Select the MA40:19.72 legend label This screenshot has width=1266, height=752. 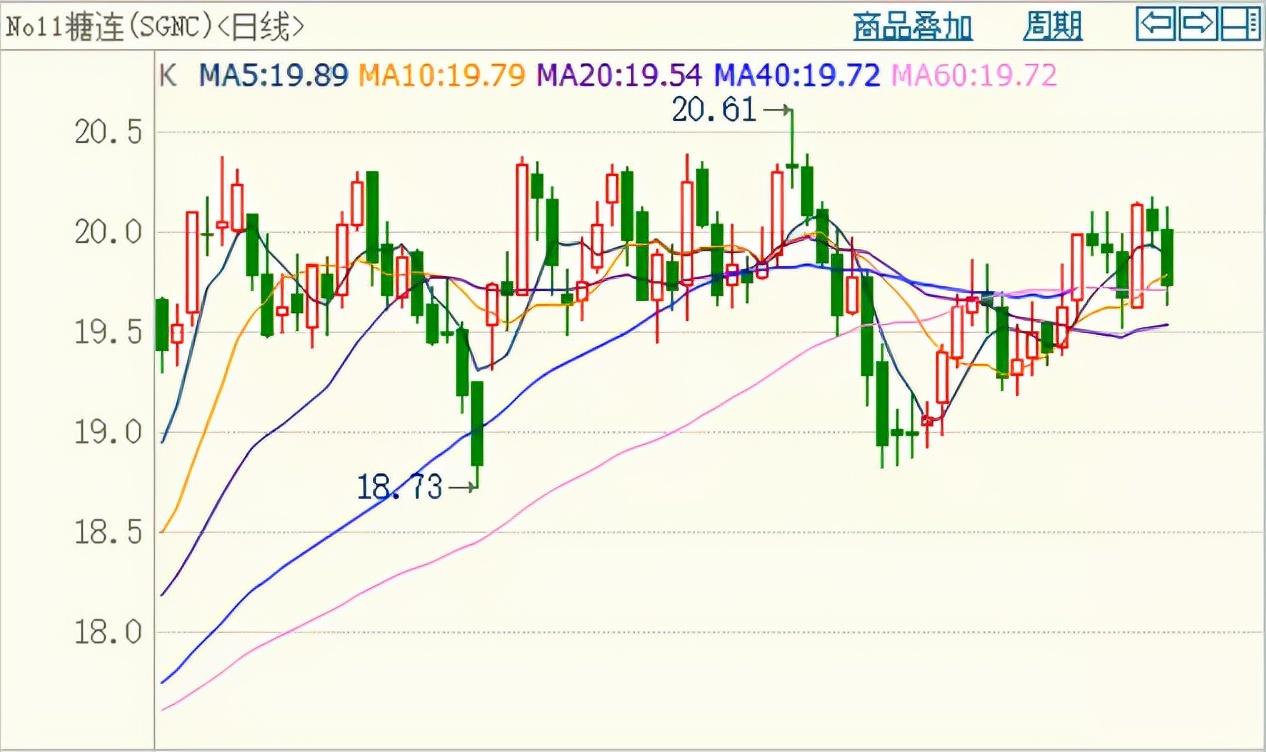pyautogui.click(x=798, y=75)
